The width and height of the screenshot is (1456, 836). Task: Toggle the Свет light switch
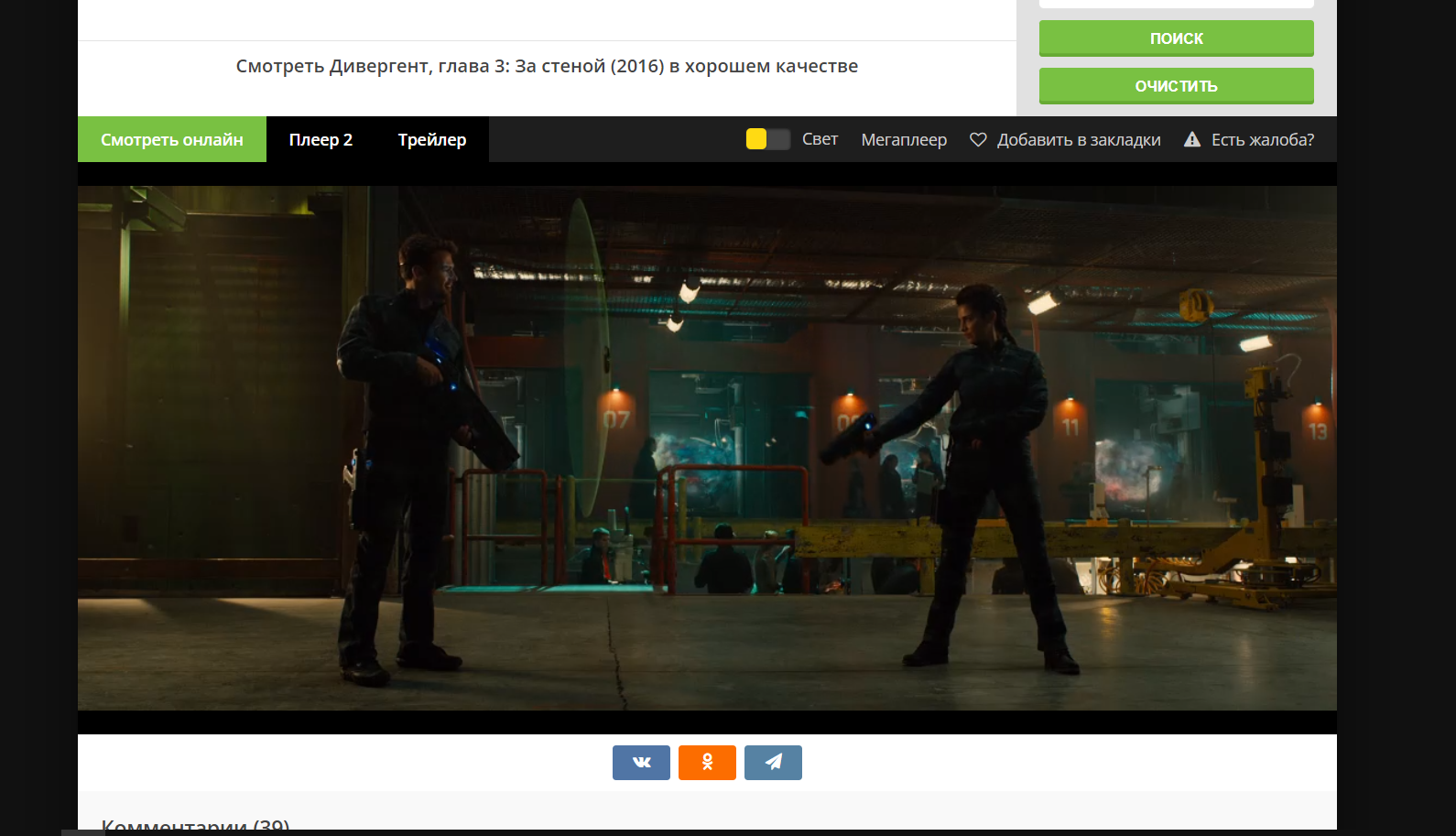pyautogui.click(x=767, y=139)
